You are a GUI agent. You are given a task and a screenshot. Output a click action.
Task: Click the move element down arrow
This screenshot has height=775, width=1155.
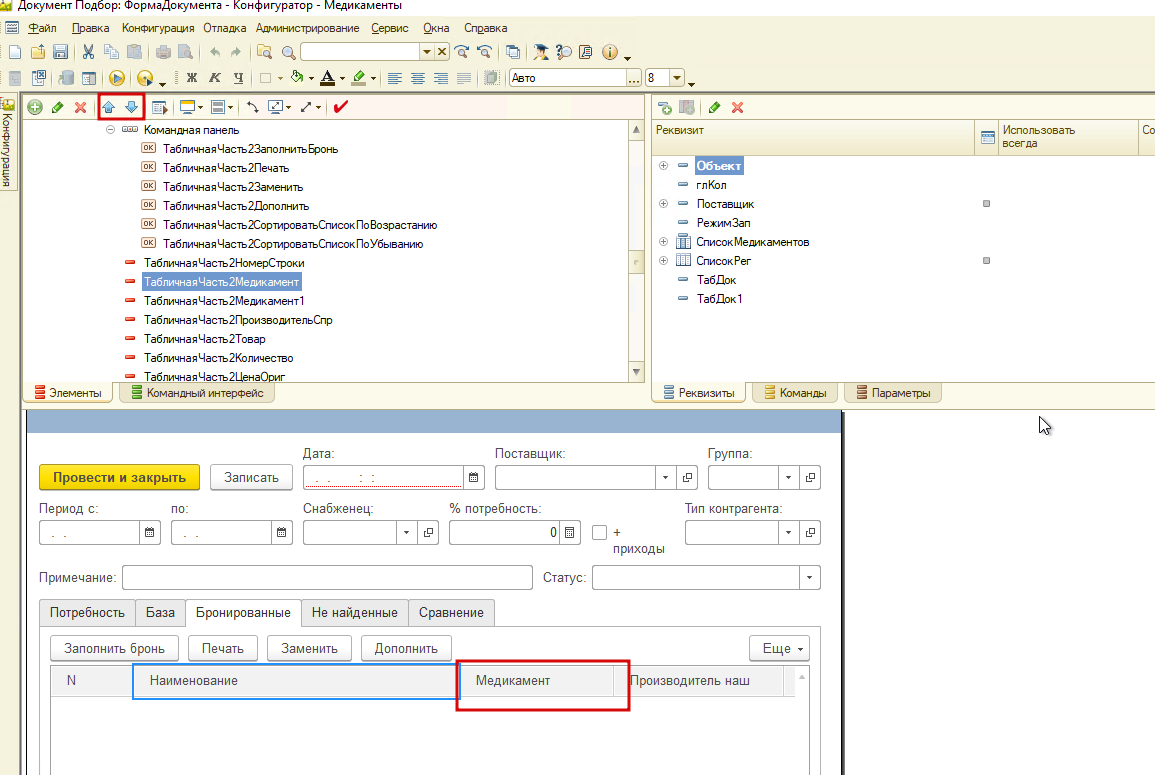(131, 107)
